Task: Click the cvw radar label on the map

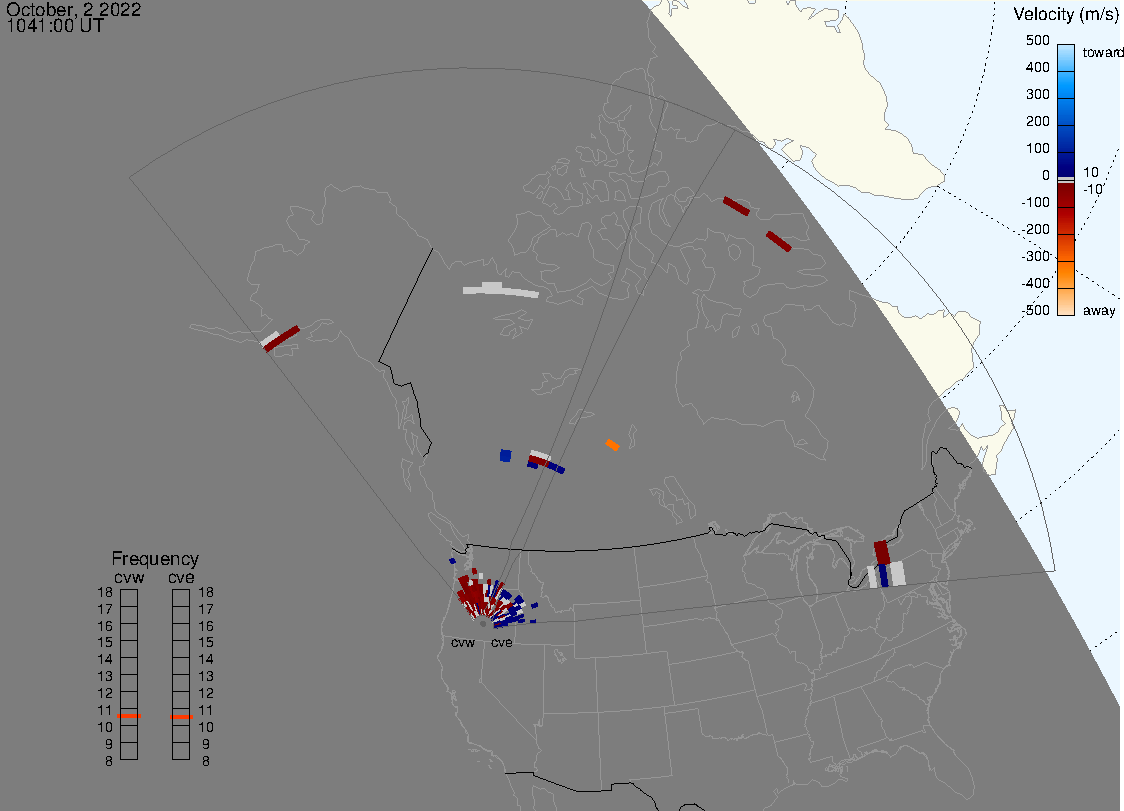Action: point(463,642)
